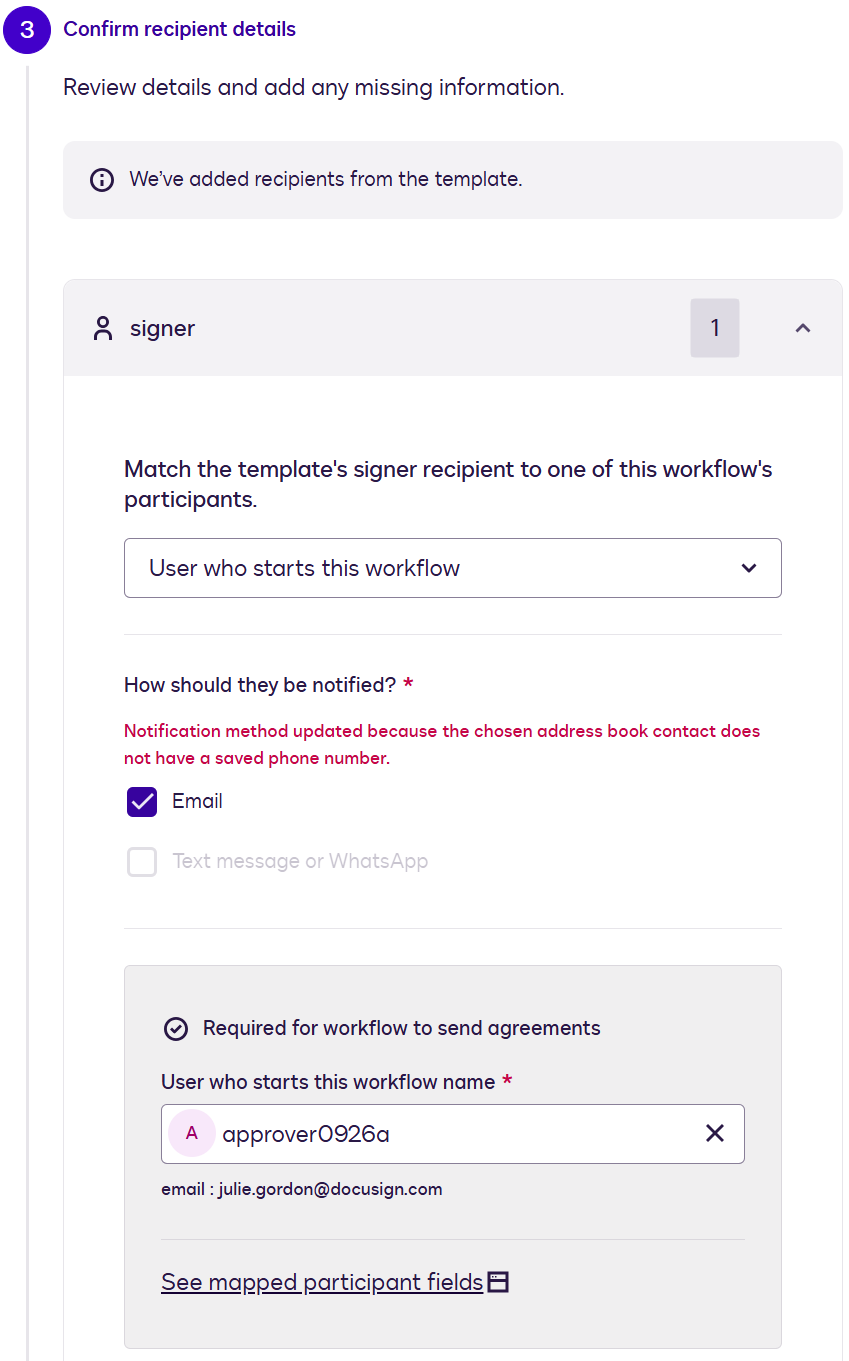Click 'We've added recipients from the template' text
The height and width of the screenshot is (1361, 849).
326,180
